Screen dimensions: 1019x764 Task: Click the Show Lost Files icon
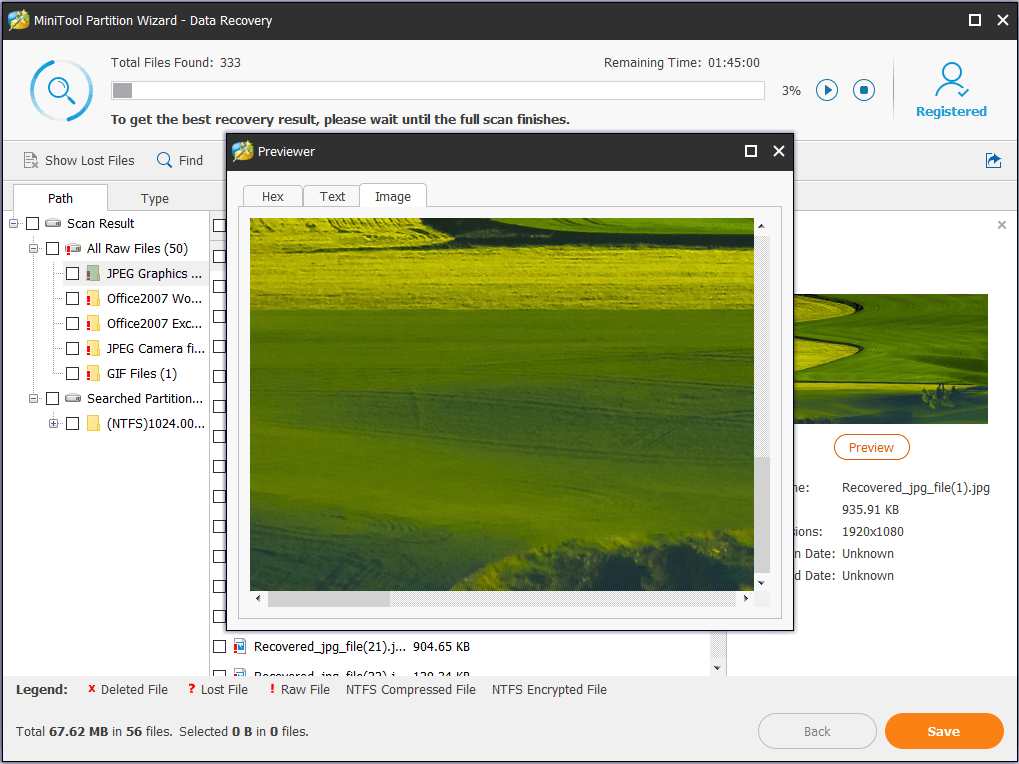30,160
